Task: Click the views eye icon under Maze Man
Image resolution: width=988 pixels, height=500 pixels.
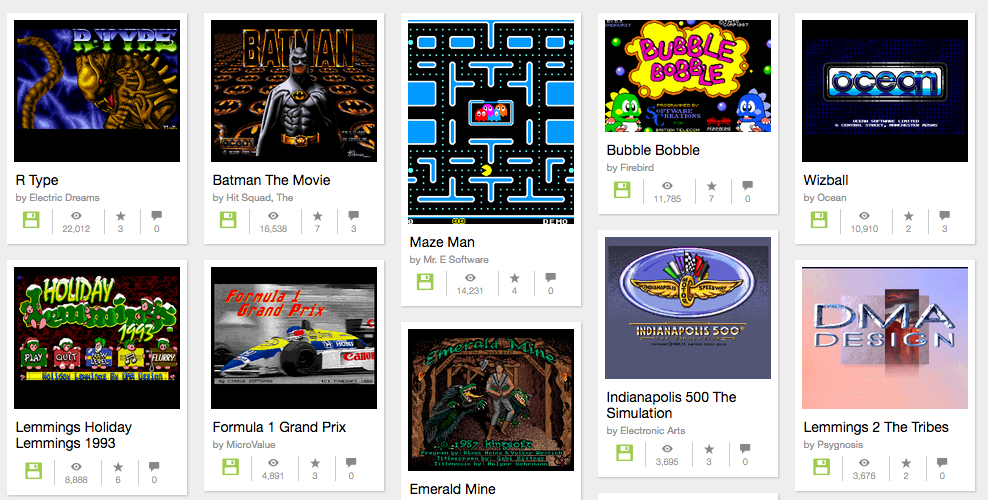Action: point(470,278)
